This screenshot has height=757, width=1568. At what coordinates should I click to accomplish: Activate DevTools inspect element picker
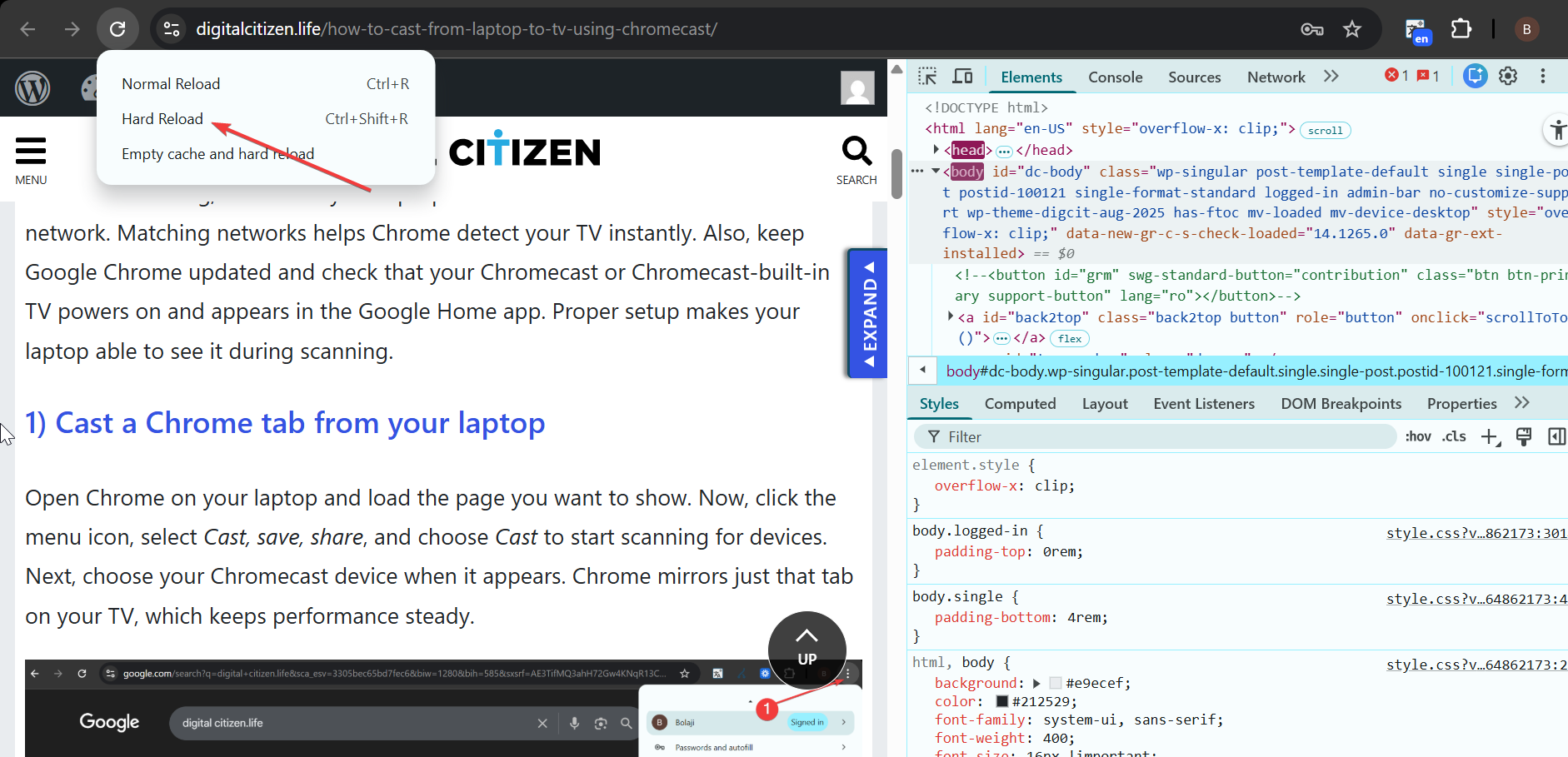coord(927,77)
